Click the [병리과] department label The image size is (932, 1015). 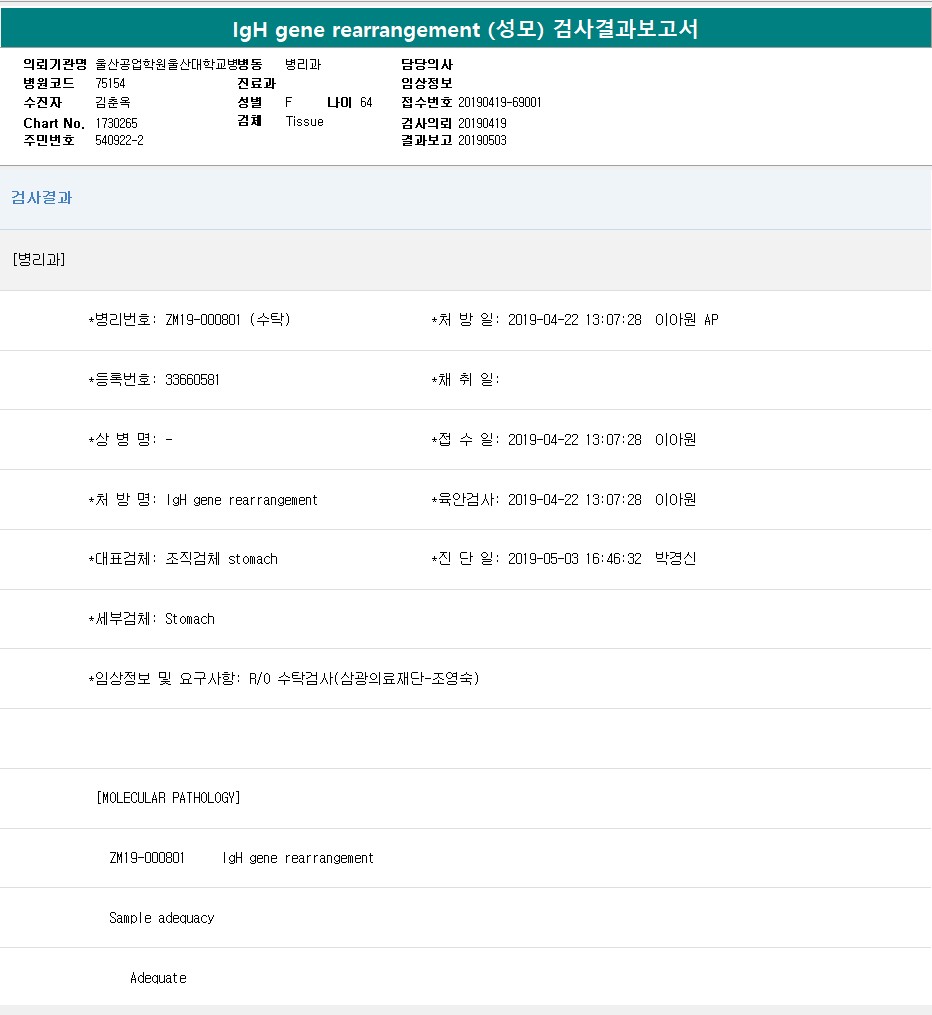click(39, 260)
